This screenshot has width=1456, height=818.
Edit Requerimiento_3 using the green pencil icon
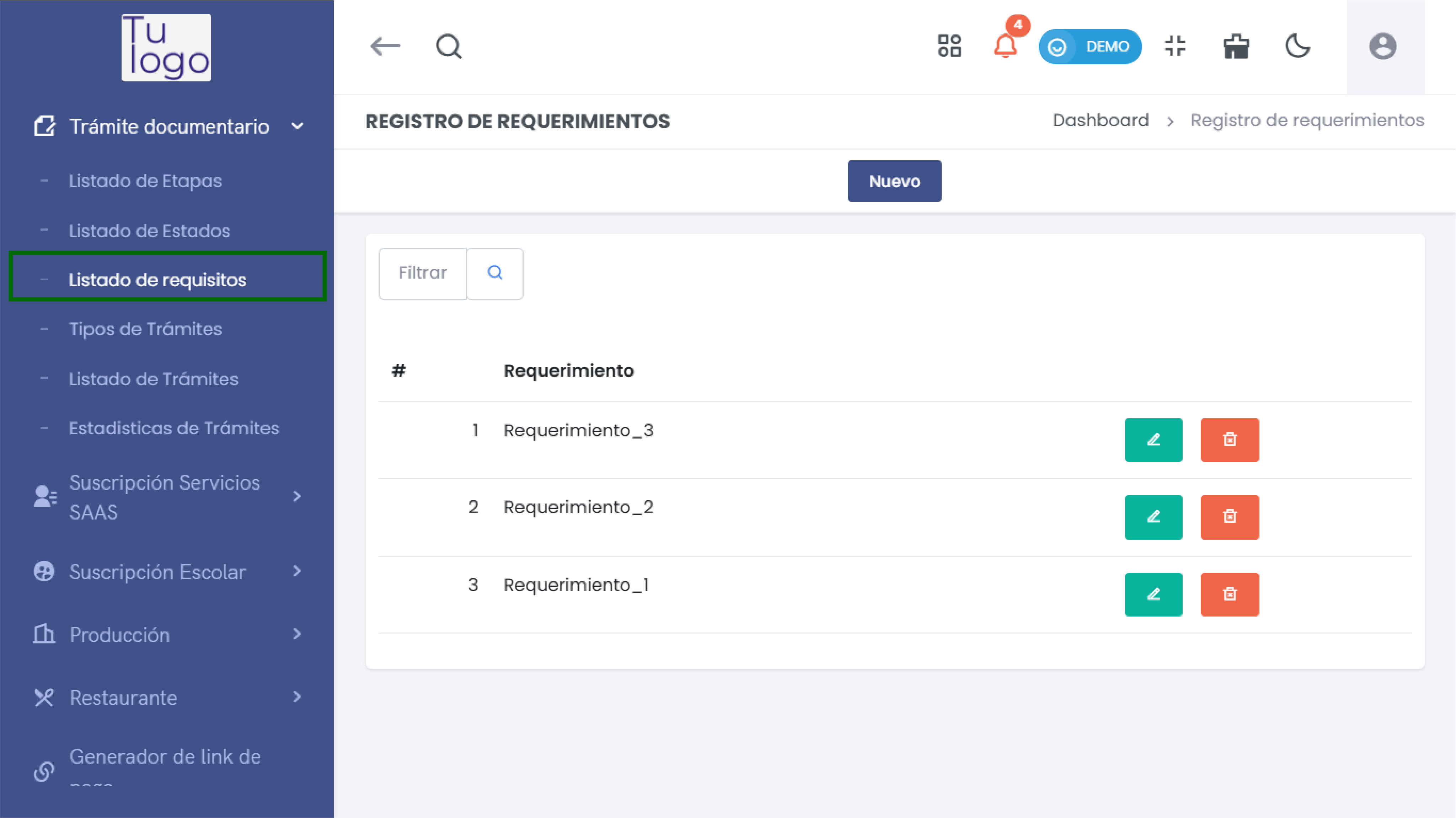coord(1153,440)
